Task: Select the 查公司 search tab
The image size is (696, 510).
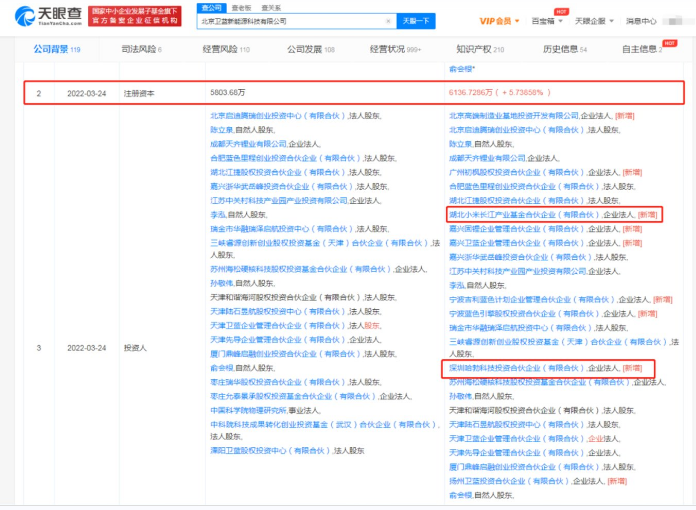Action: point(209,7)
